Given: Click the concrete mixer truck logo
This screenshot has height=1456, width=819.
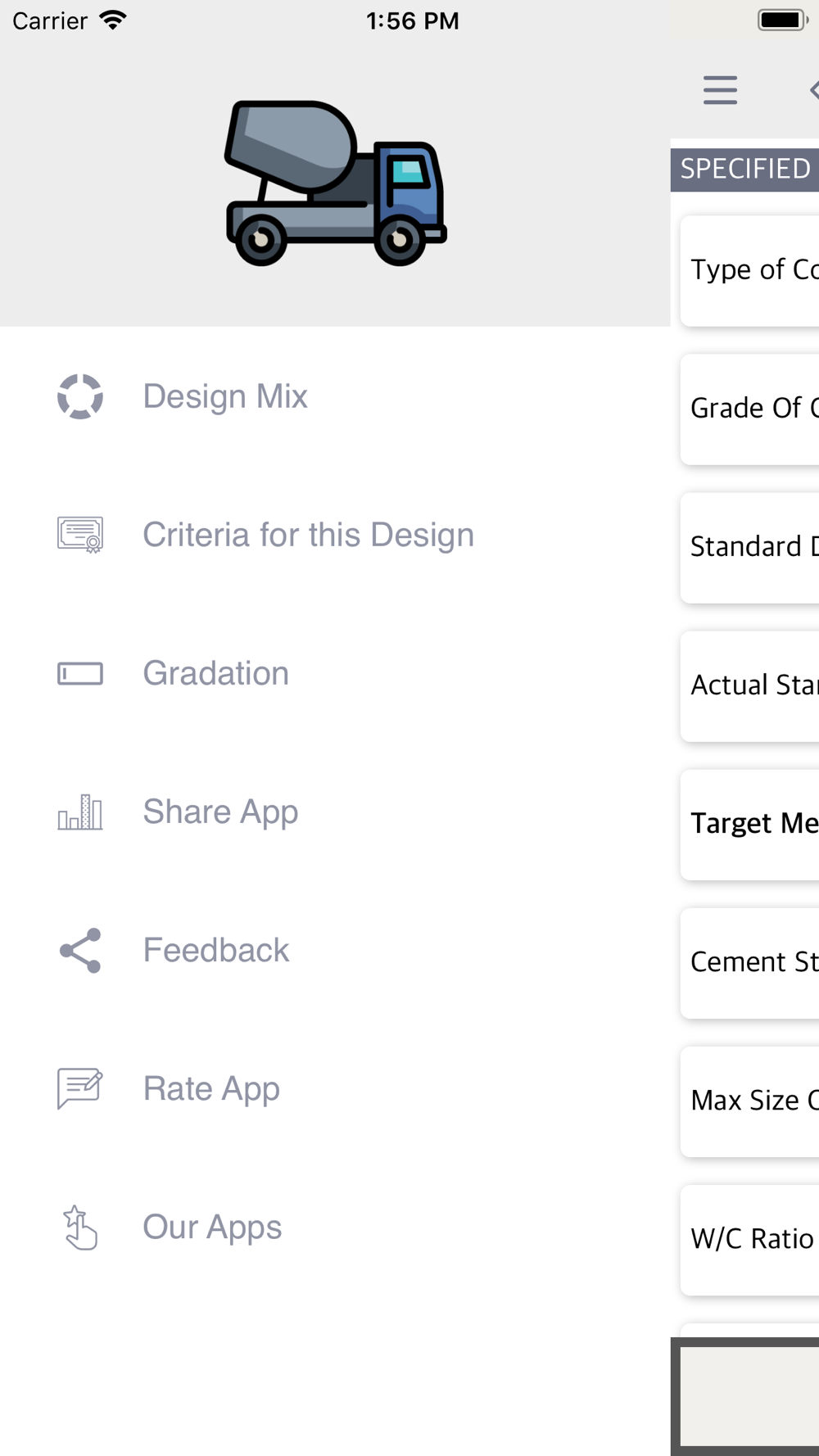Looking at the screenshot, I should (336, 183).
